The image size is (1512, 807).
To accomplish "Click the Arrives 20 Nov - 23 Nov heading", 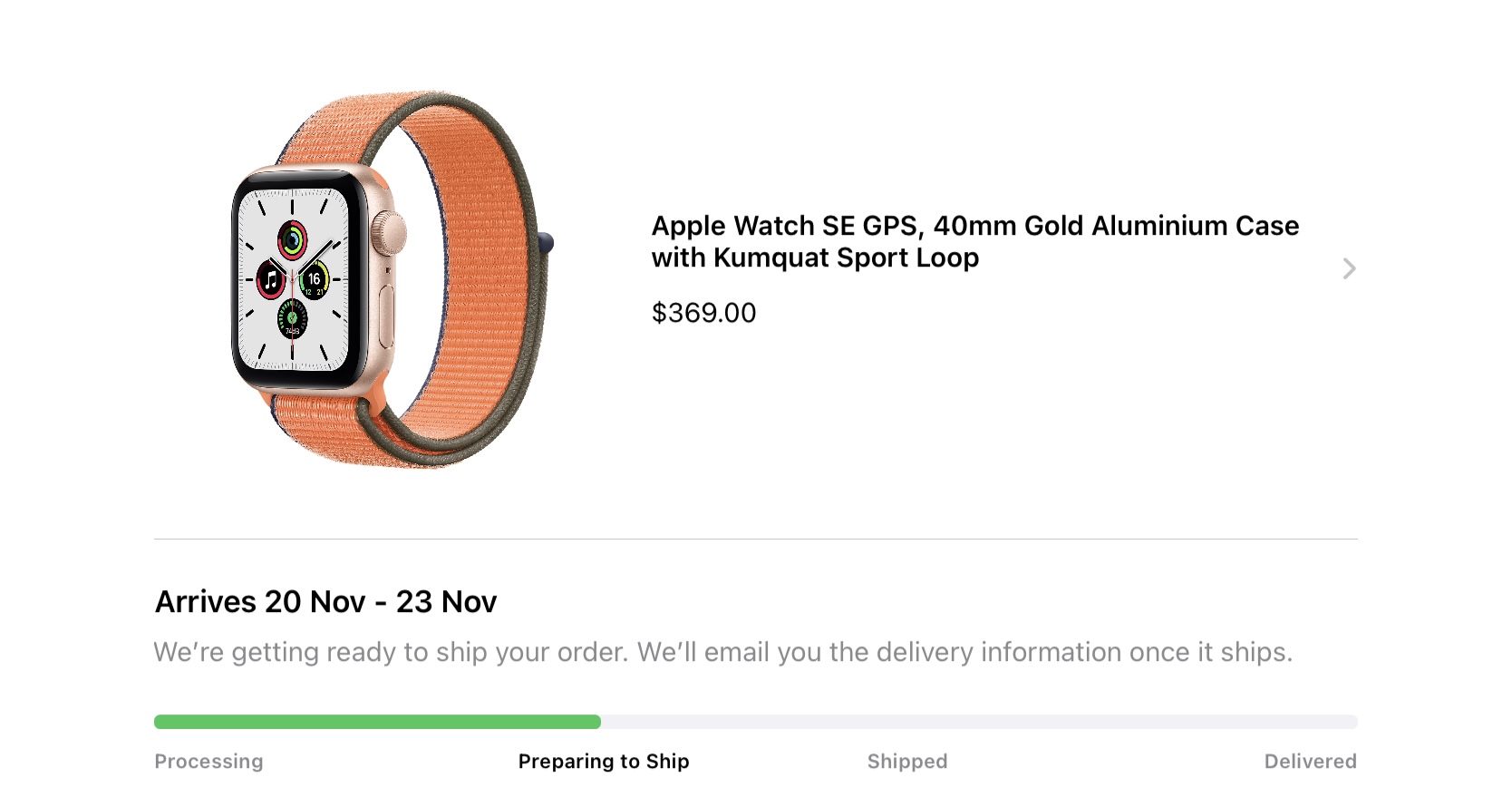I will [x=325, y=602].
